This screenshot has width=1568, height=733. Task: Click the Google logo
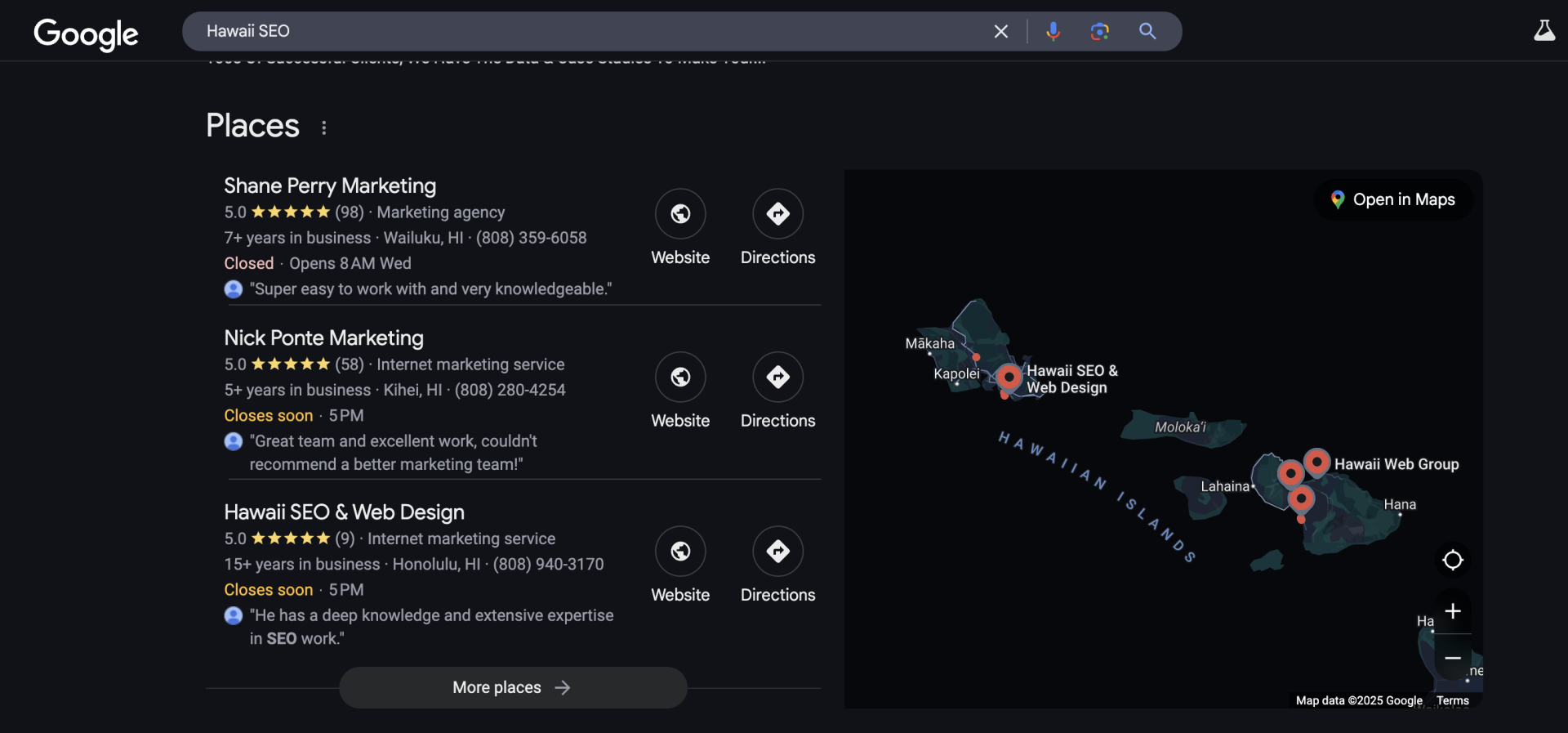86,34
